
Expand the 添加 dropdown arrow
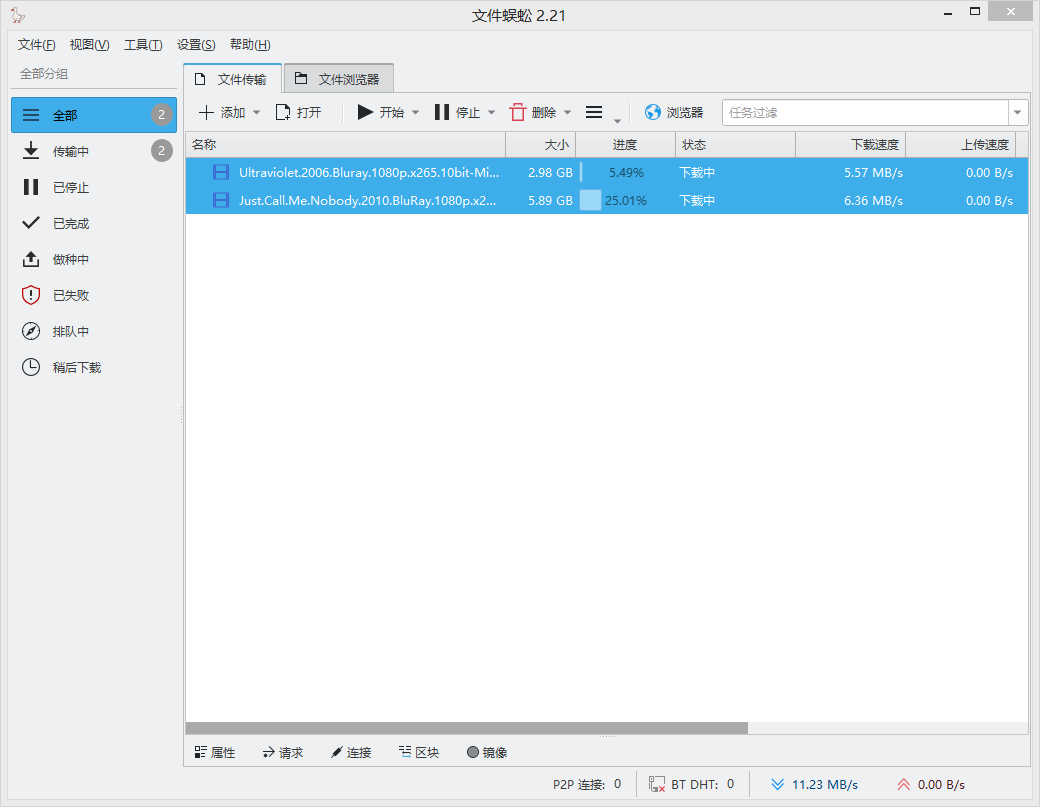pos(257,113)
